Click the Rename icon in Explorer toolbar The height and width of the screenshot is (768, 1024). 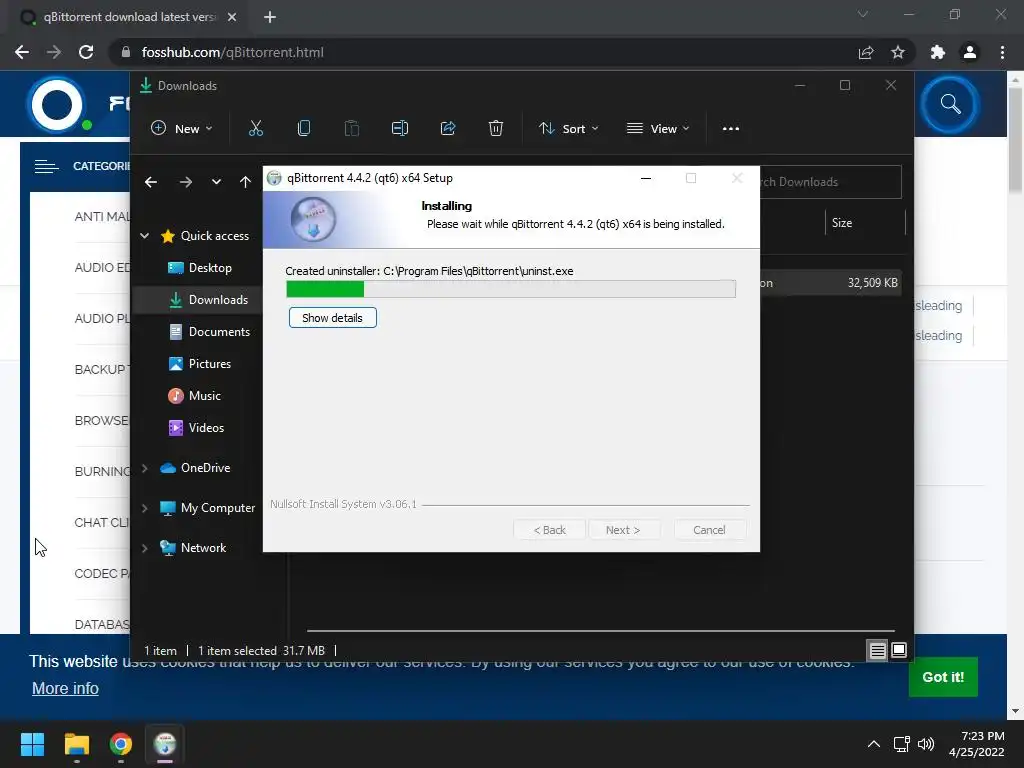(400, 129)
